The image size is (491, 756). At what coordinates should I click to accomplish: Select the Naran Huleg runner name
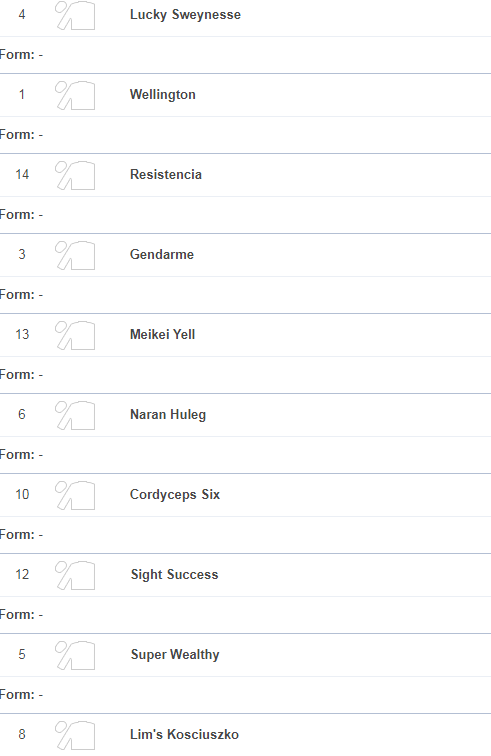click(x=168, y=415)
